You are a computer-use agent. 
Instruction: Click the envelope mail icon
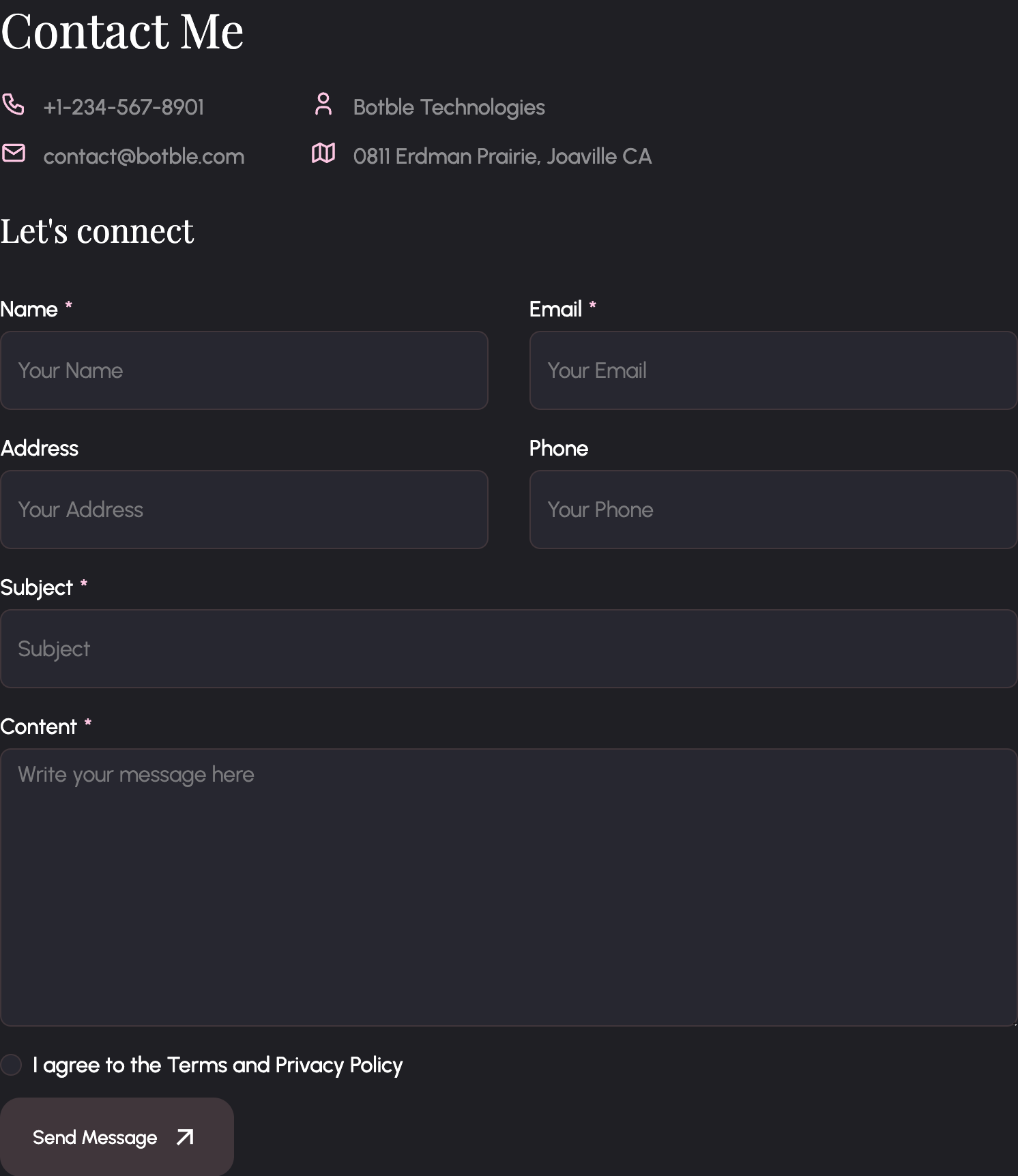[x=14, y=153]
